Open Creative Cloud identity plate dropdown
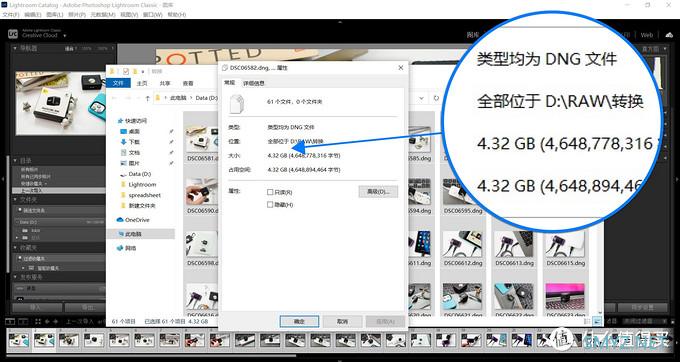Image resolution: width=680 pixels, height=362 pixels. coord(65,36)
